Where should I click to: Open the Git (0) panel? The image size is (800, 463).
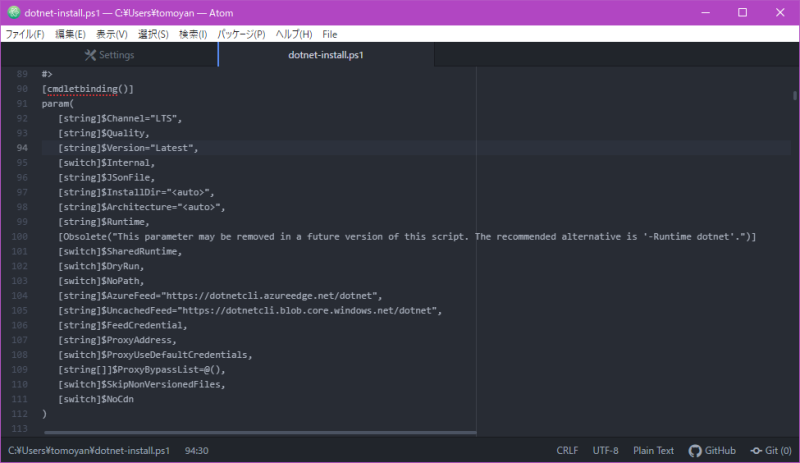click(x=771, y=451)
